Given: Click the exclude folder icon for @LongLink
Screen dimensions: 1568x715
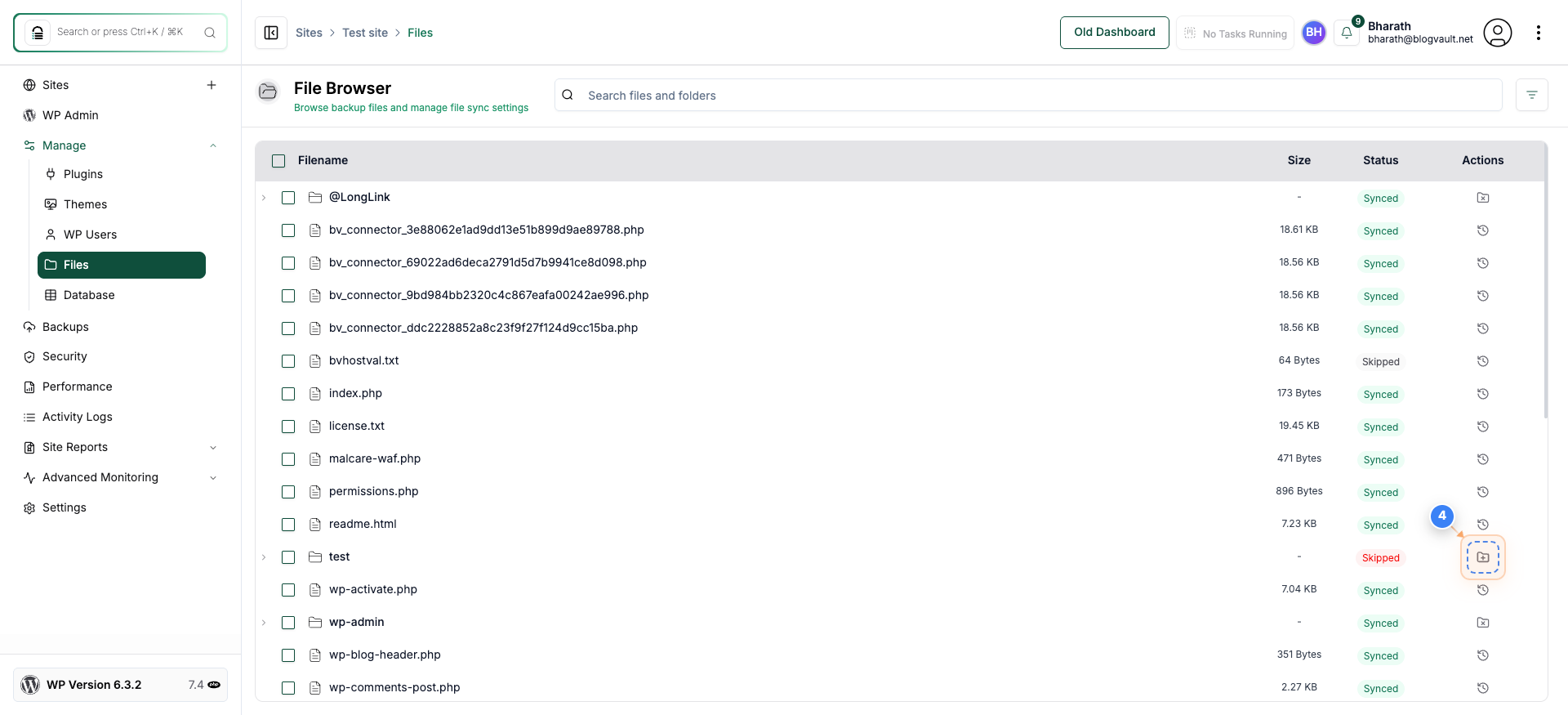Looking at the screenshot, I should tap(1483, 198).
